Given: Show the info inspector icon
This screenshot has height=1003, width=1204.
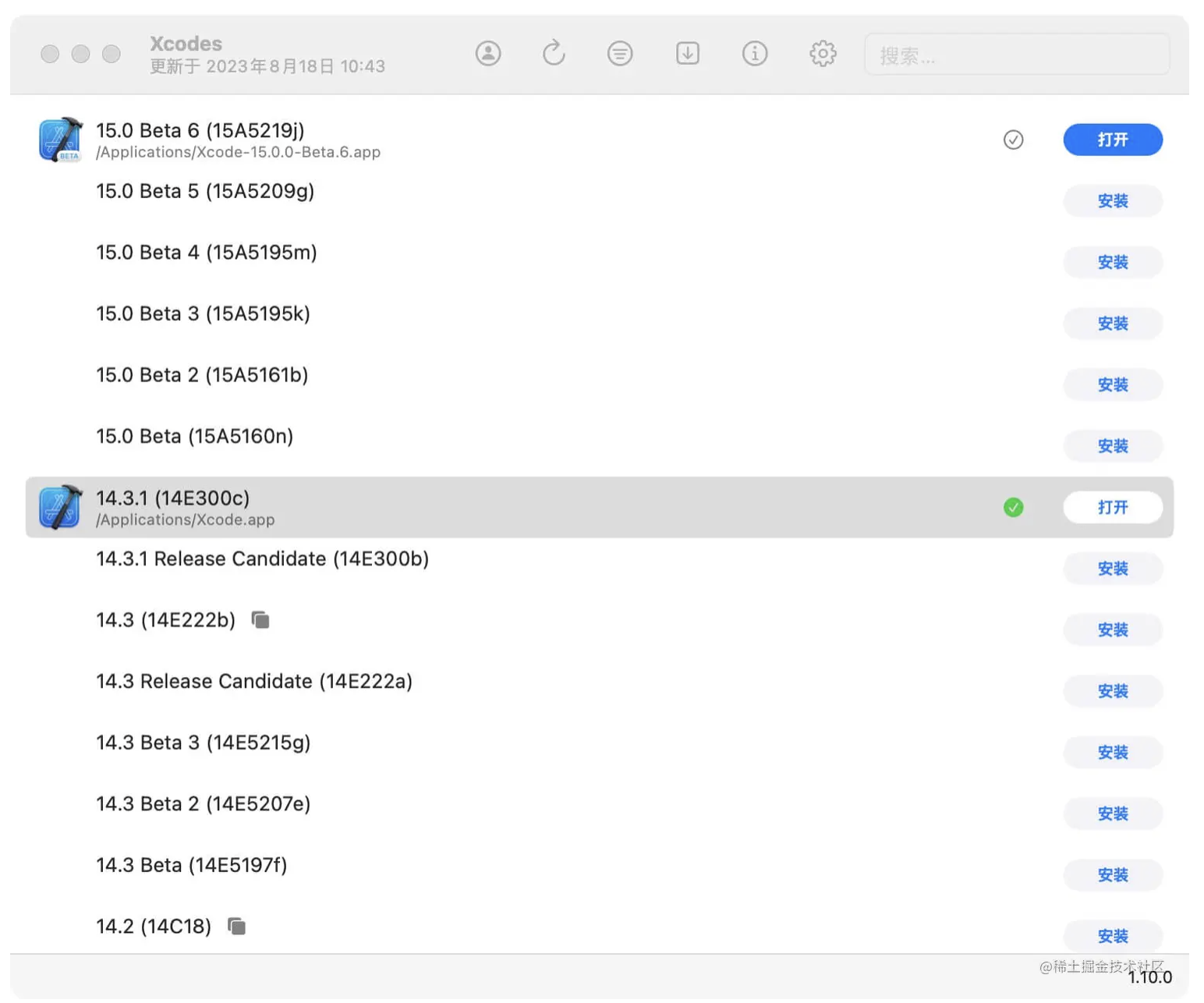Looking at the screenshot, I should 755,54.
